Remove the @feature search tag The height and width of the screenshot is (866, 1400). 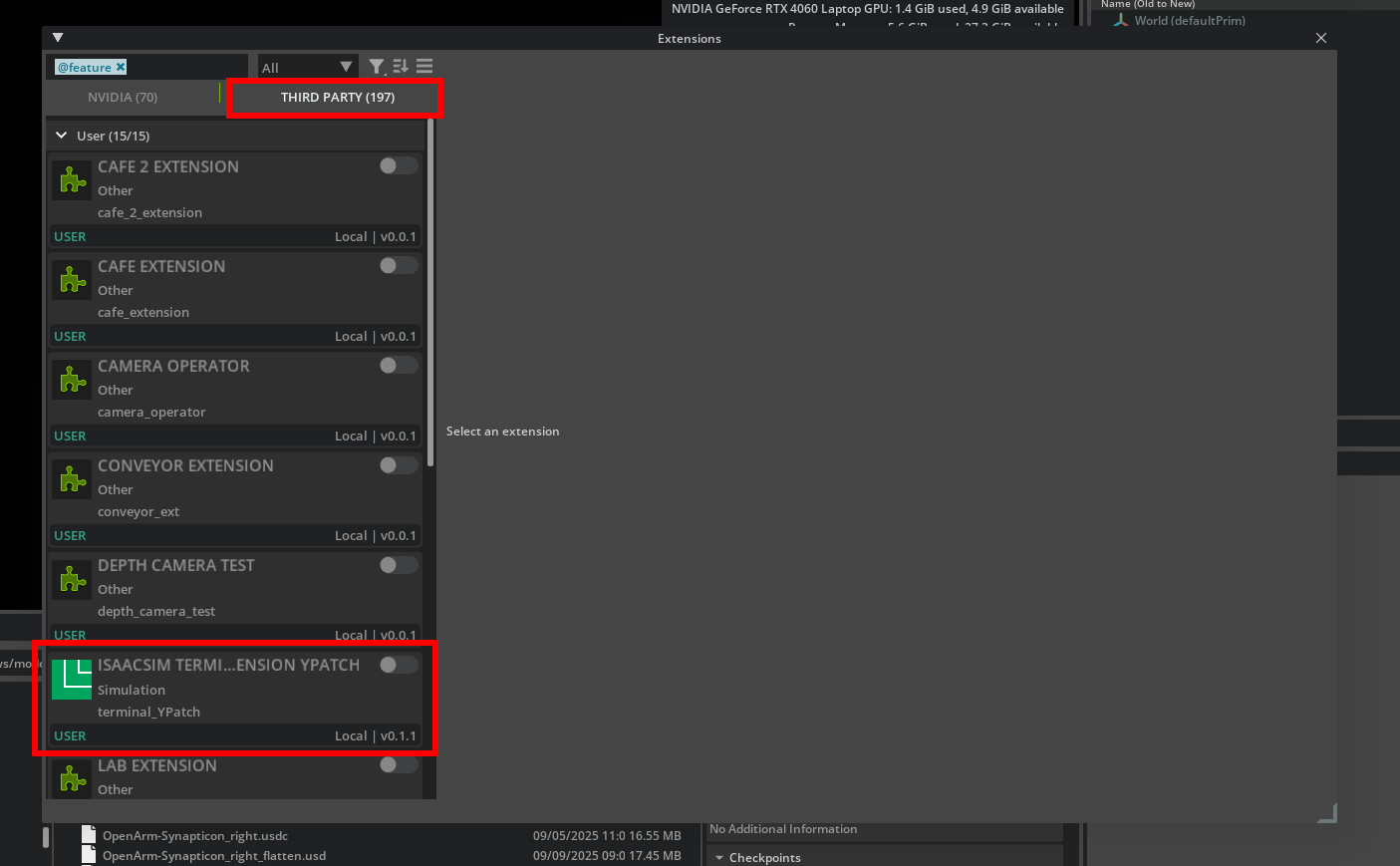121,67
